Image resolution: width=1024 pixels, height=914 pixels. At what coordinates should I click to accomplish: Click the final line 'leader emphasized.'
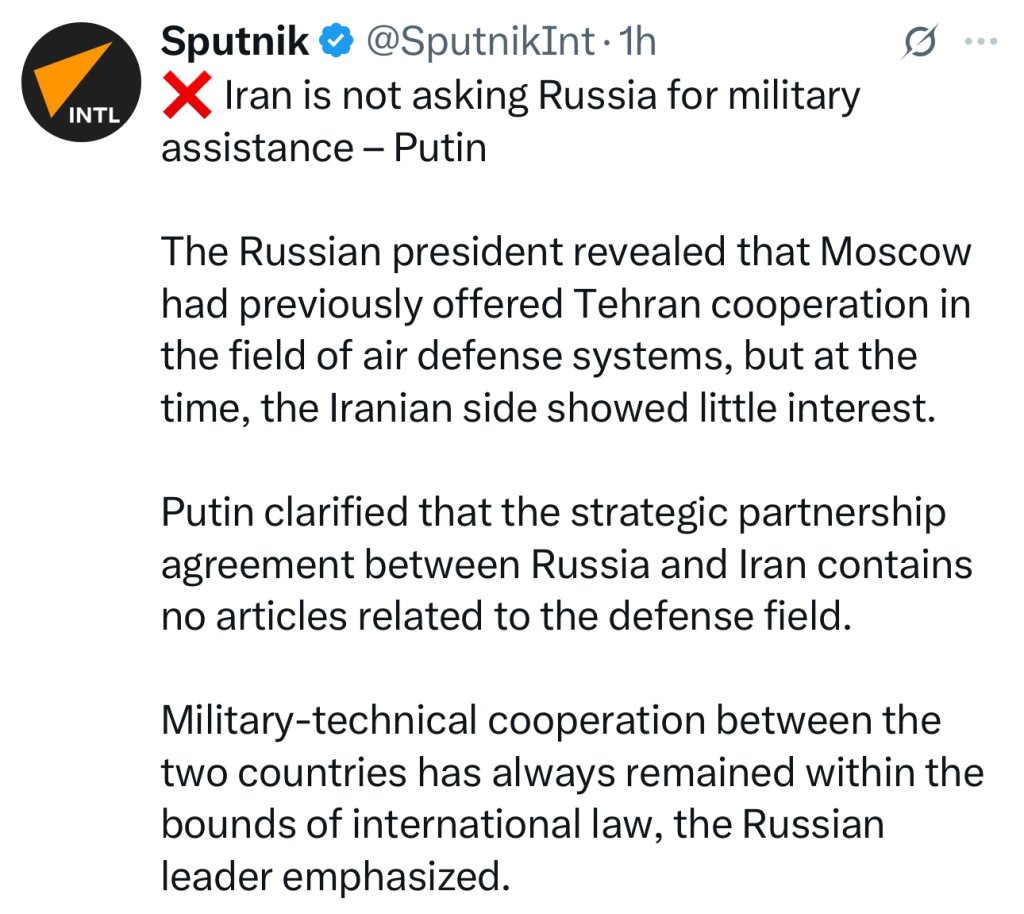(x=336, y=876)
